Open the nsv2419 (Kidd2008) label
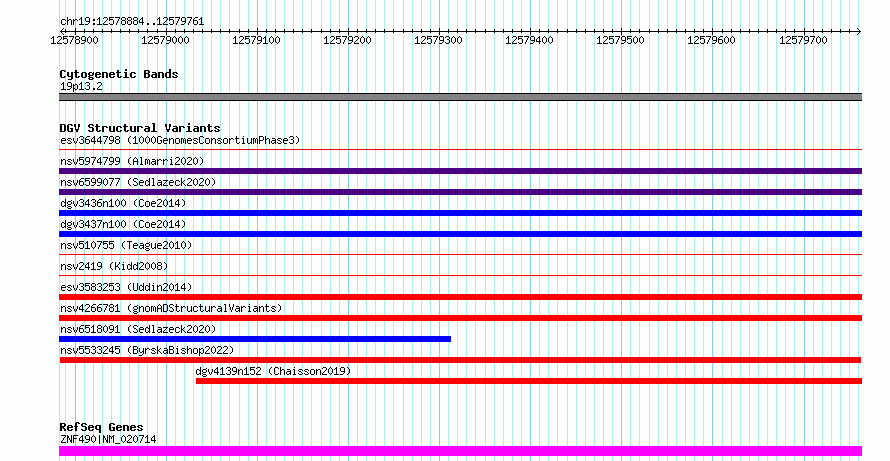Screen dimensions: 890x461 (x=114, y=266)
